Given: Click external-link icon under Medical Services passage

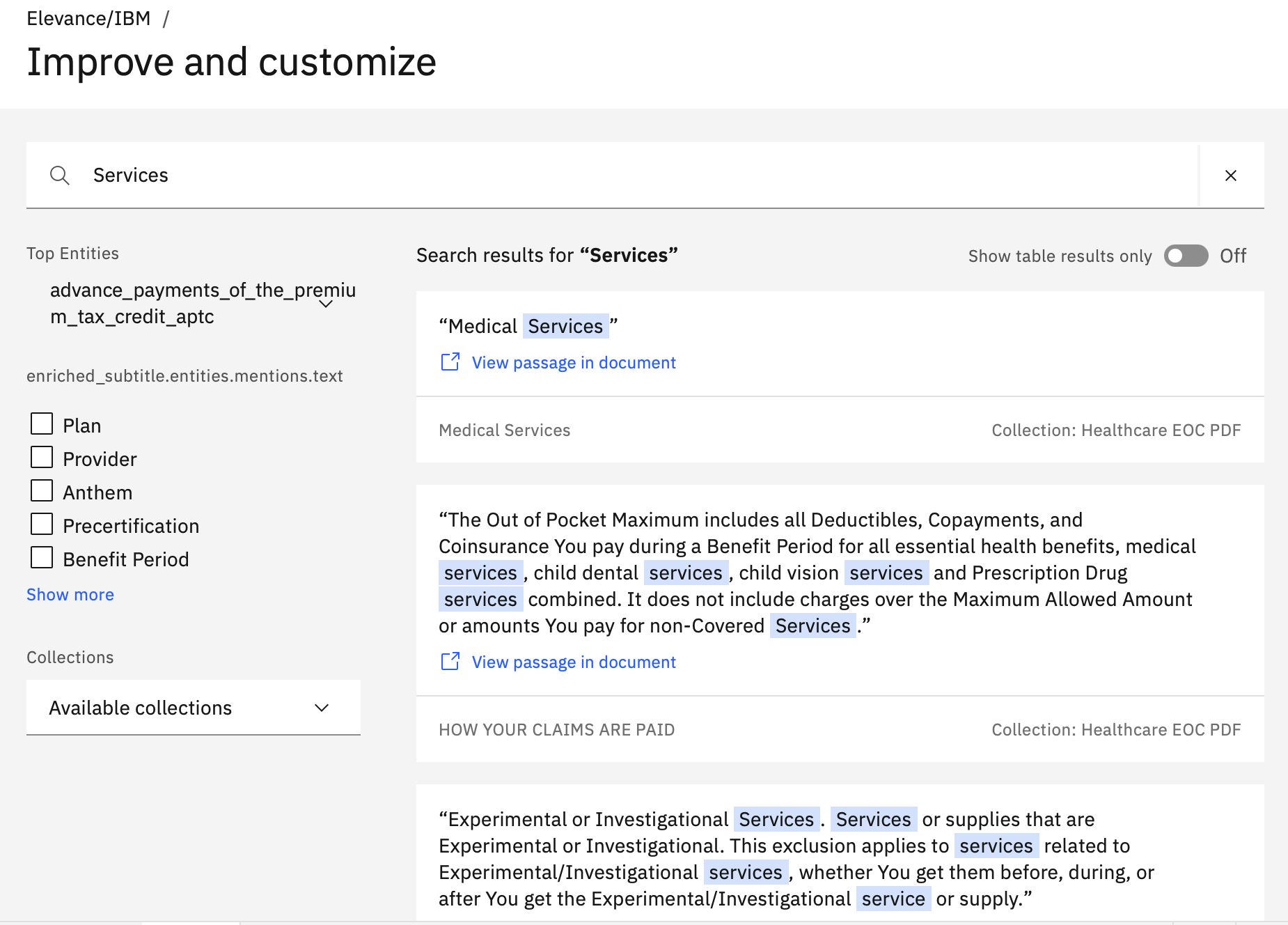Looking at the screenshot, I should (x=450, y=362).
